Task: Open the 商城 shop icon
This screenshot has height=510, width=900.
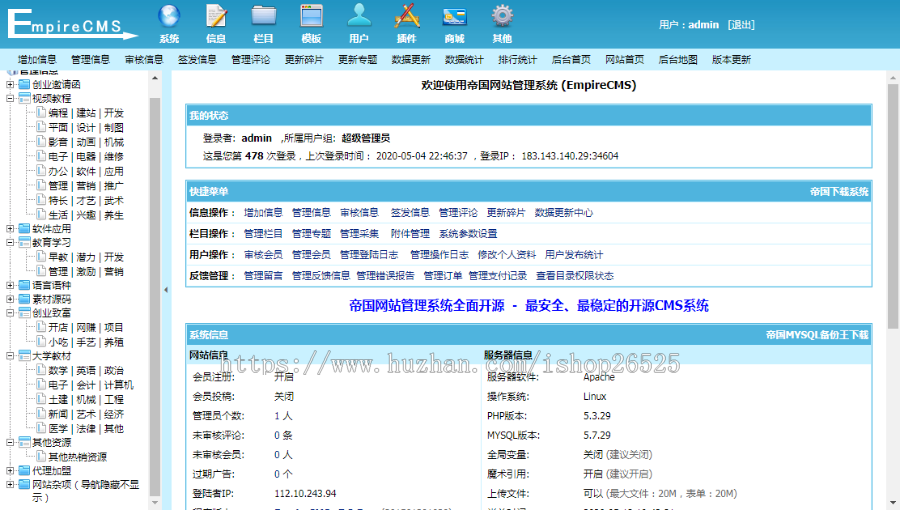Action: 454,17
